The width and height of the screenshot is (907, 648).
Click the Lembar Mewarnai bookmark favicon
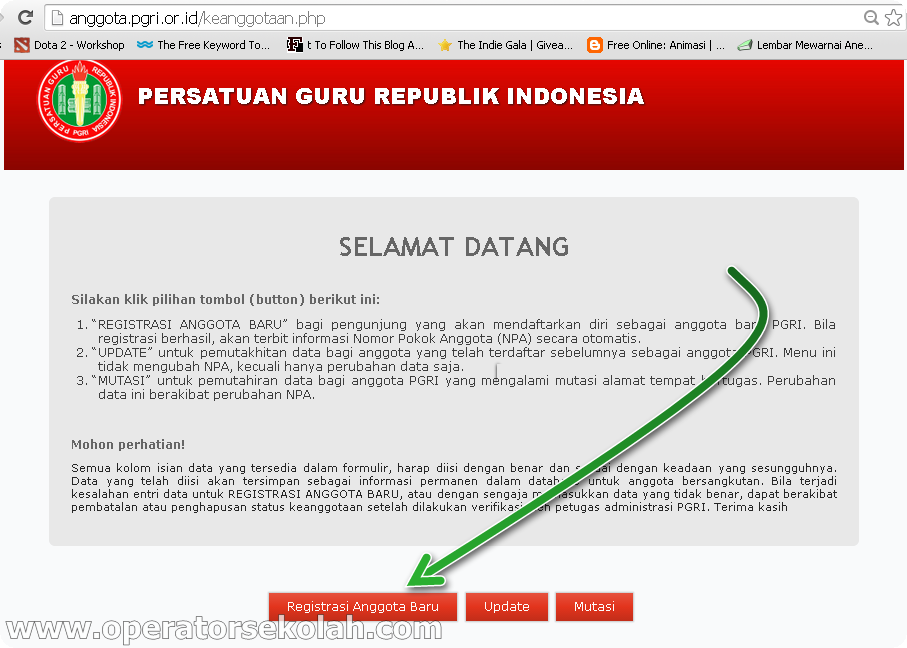745,45
